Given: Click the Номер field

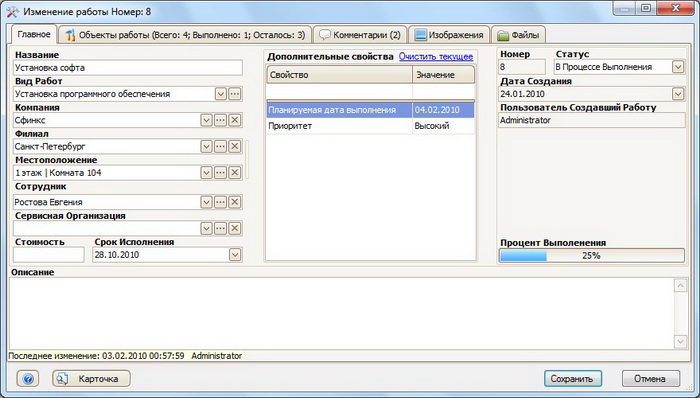Looking at the screenshot, I should [521, 67].
